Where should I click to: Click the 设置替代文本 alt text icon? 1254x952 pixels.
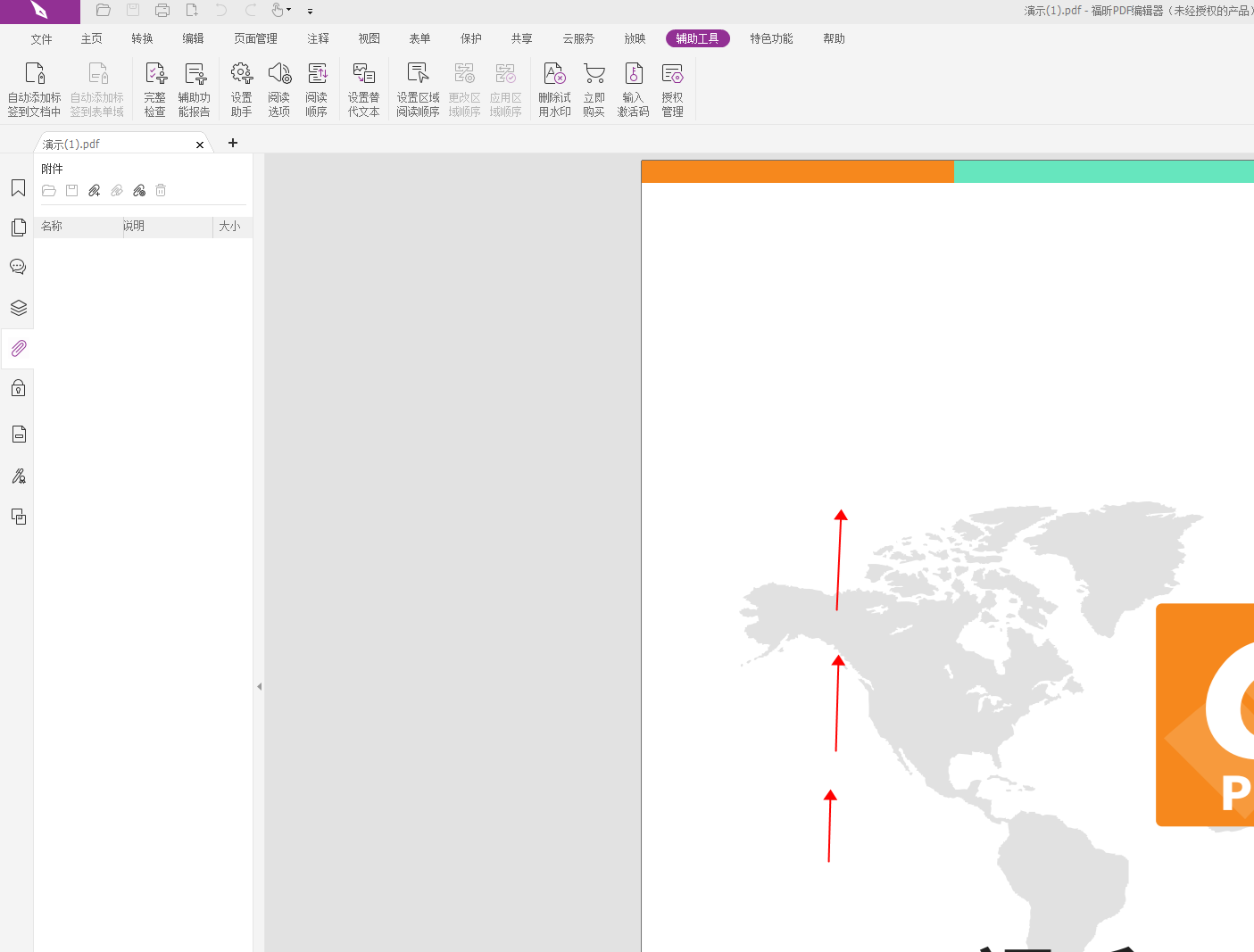point(363,88)
